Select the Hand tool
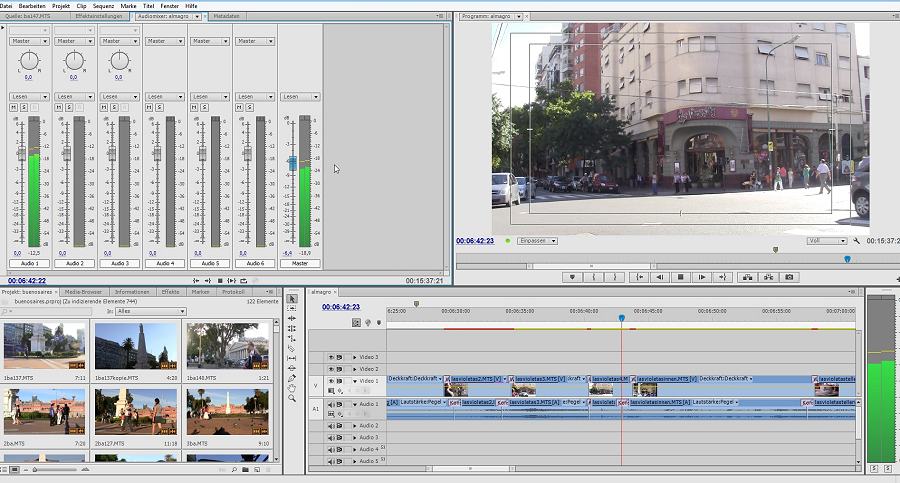 (292, 388)
